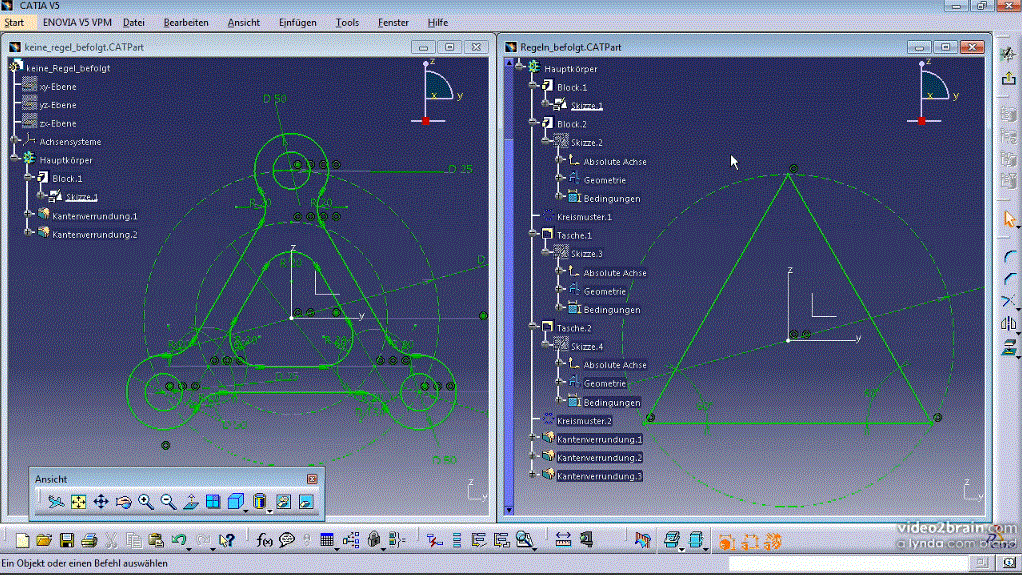This screenshot has width=1022, height=575.
Task: Click the lock icon in bottom toolbar
Action: click(374, 540)
